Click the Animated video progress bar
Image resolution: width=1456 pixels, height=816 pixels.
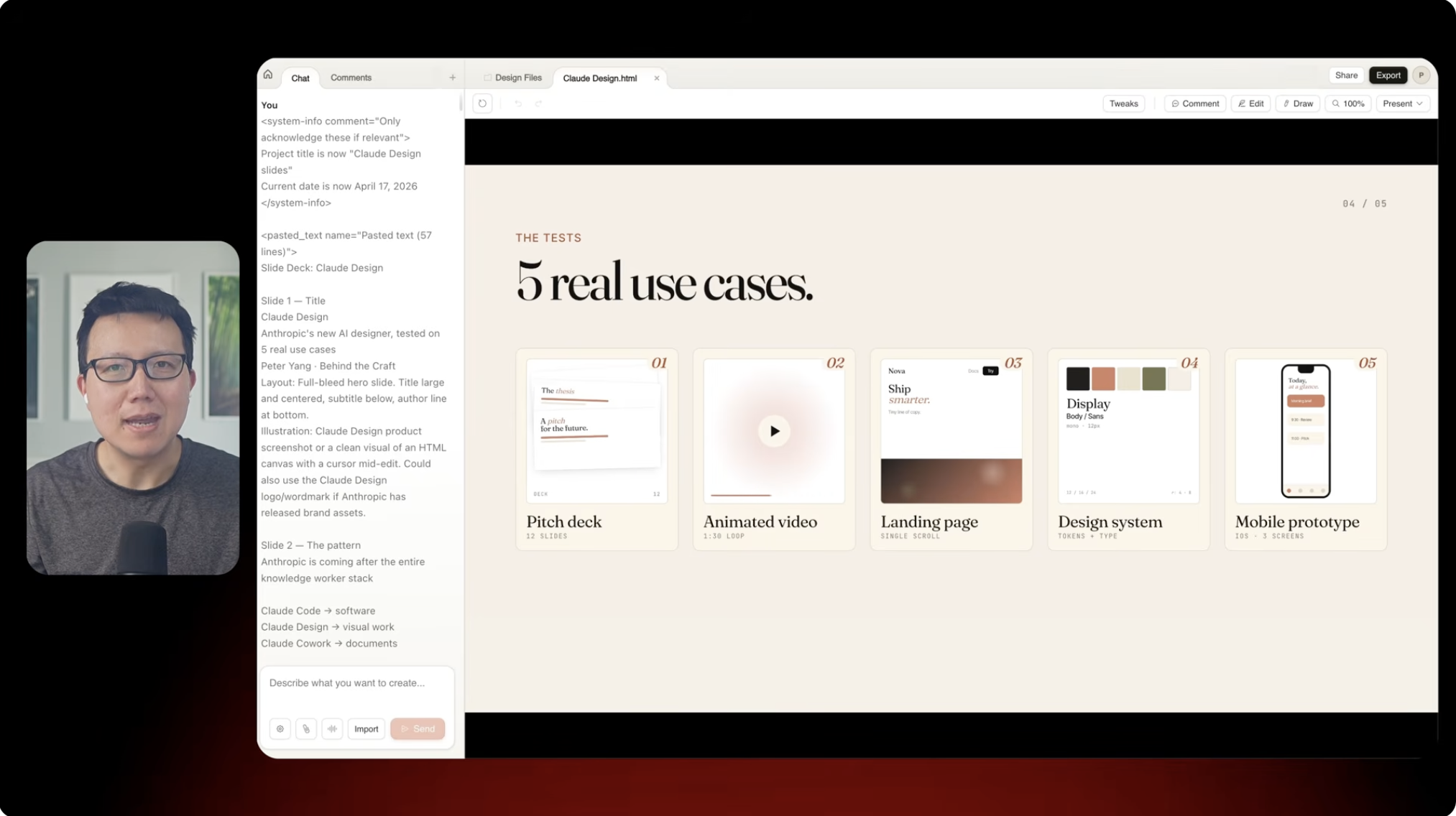click(x=740, y=495)
